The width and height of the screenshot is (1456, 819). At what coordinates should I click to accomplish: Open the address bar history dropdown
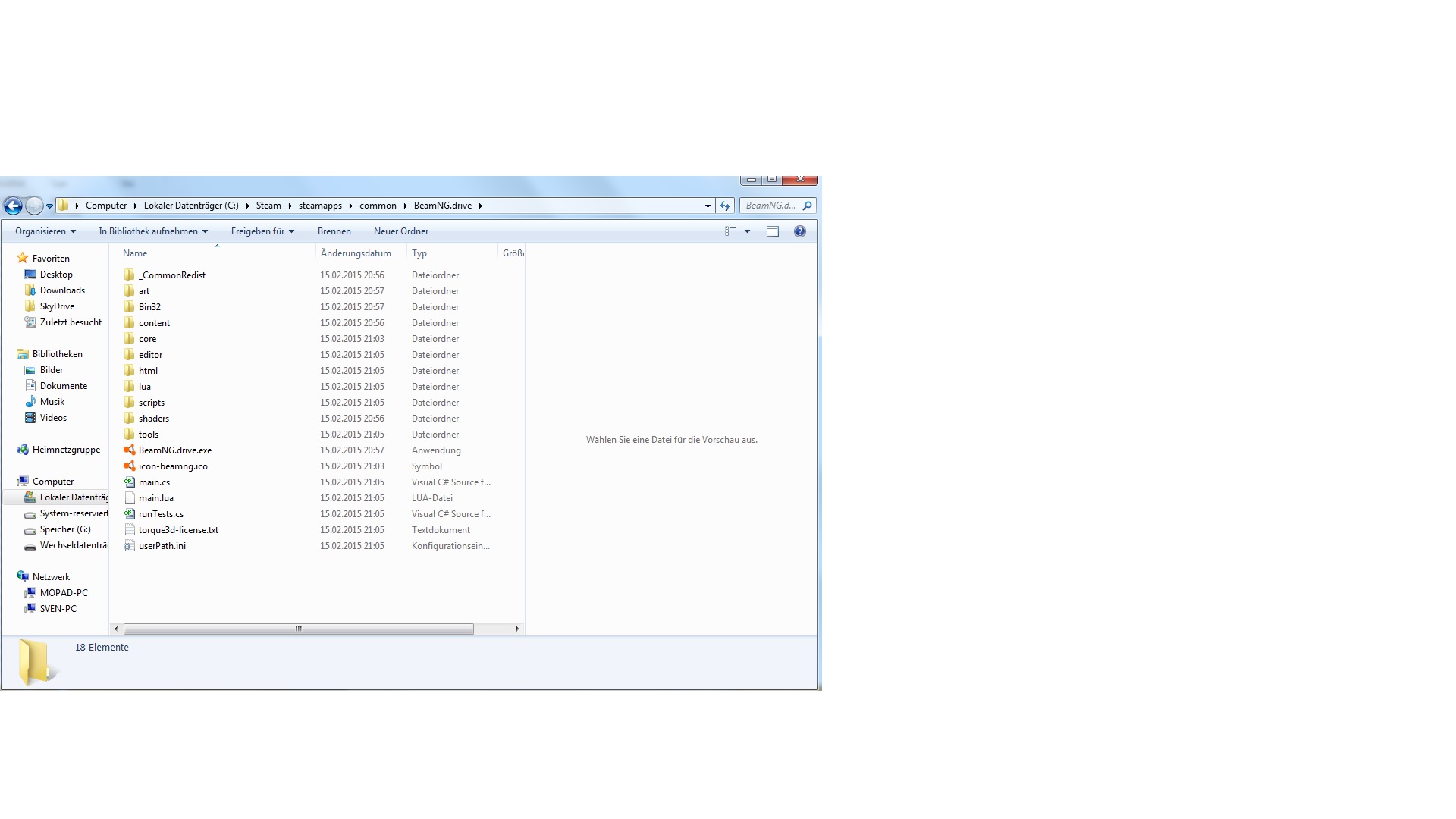tap(708, 206)
